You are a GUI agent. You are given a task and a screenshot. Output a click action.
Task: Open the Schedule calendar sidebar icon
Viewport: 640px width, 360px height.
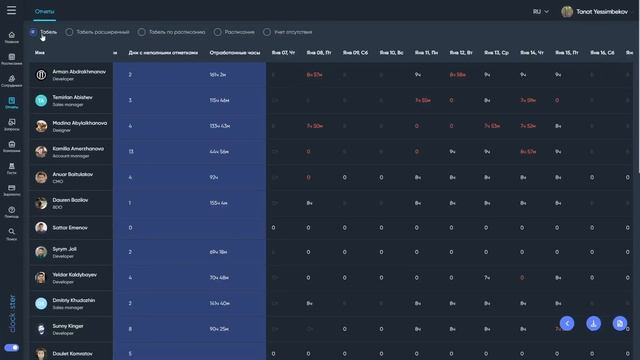click(11, 59)
